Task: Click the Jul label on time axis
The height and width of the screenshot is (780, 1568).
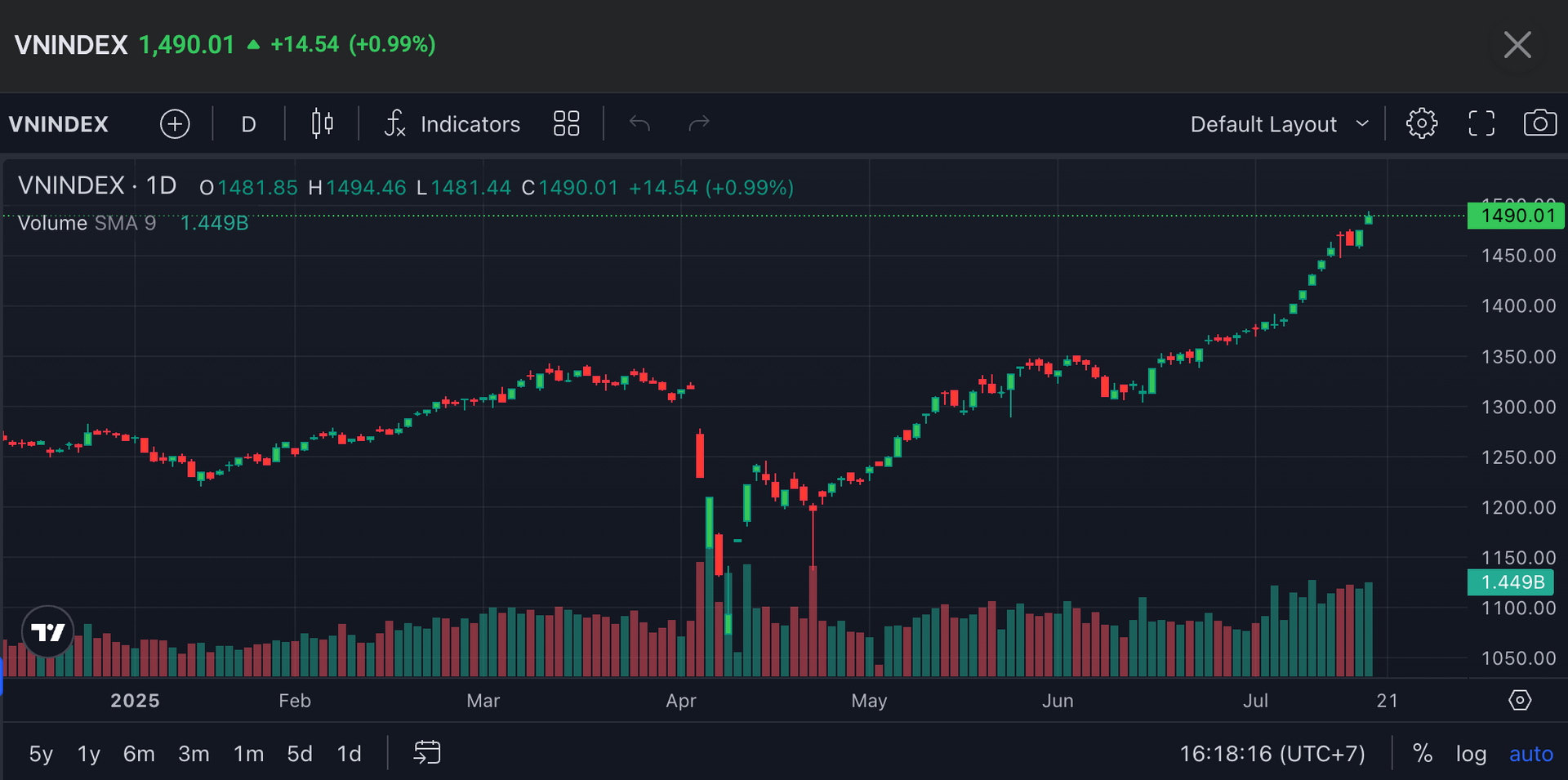Action: (x=1255, y=701)
